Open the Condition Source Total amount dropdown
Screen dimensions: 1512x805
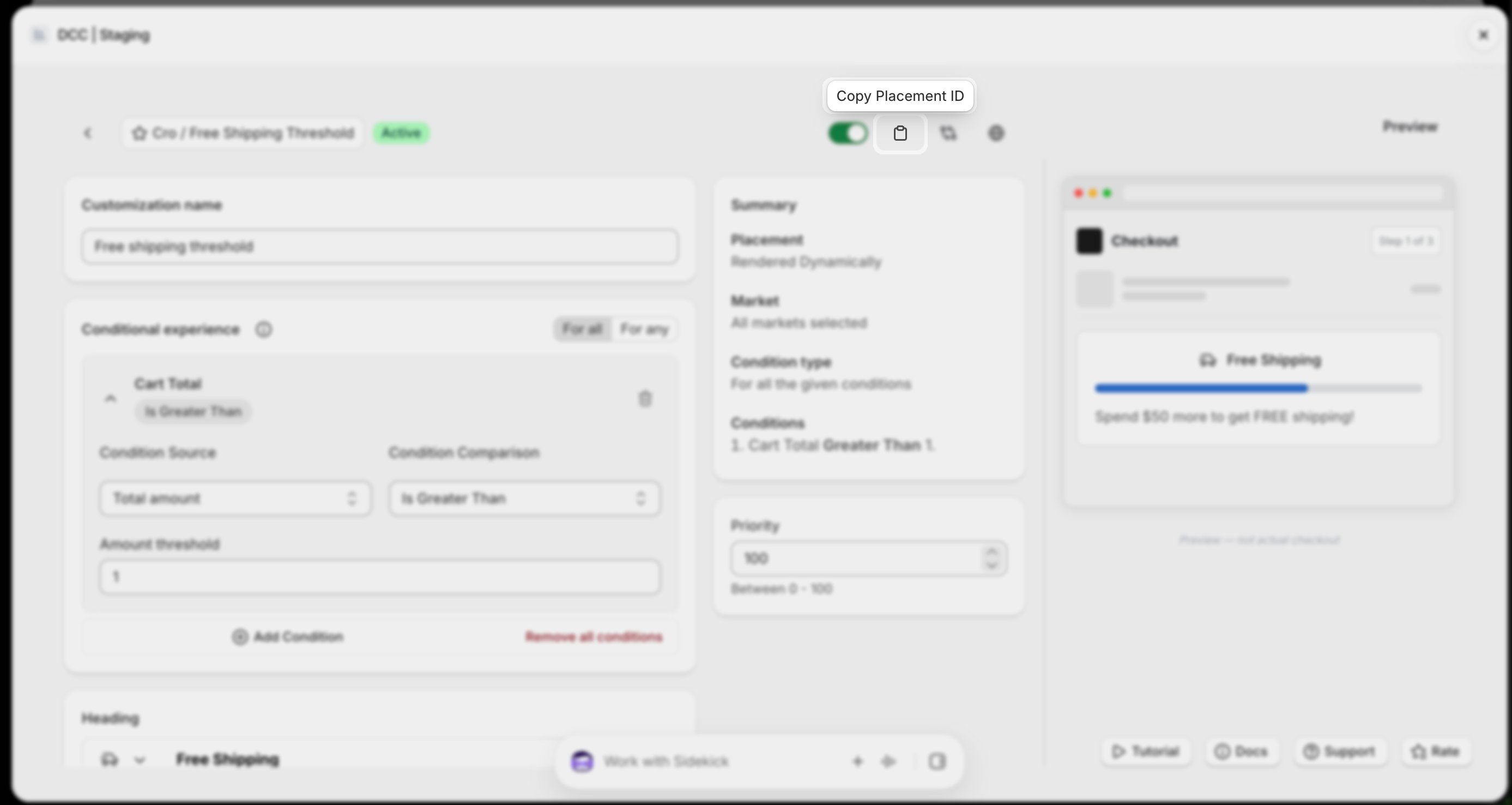235,498
